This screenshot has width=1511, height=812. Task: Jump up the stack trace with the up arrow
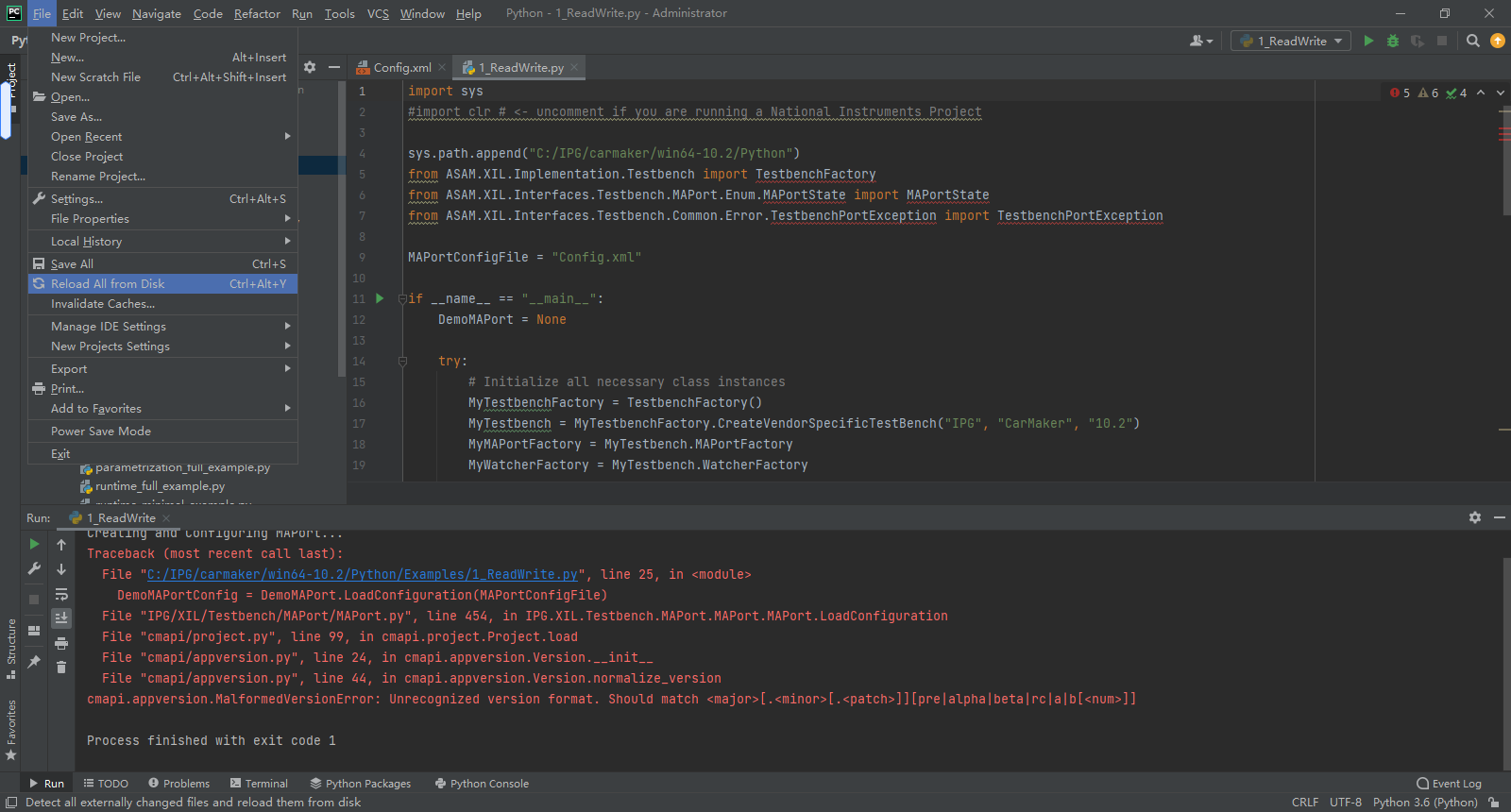[x=61, y=545]
